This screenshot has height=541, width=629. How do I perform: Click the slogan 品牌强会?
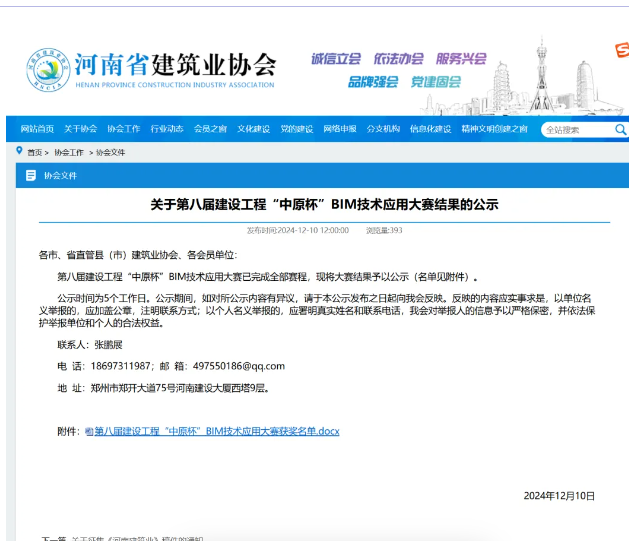tap(373, 82)
